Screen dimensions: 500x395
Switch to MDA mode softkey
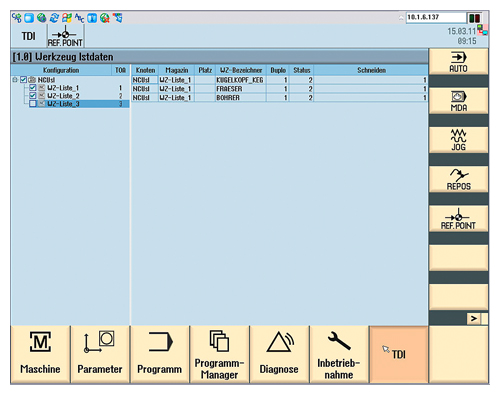(458, 101)
